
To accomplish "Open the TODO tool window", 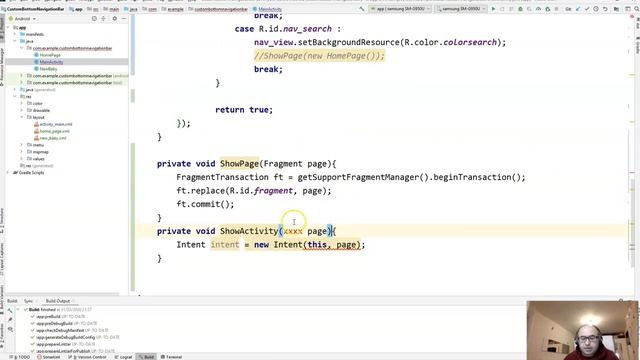I will (x=20, y=357).
